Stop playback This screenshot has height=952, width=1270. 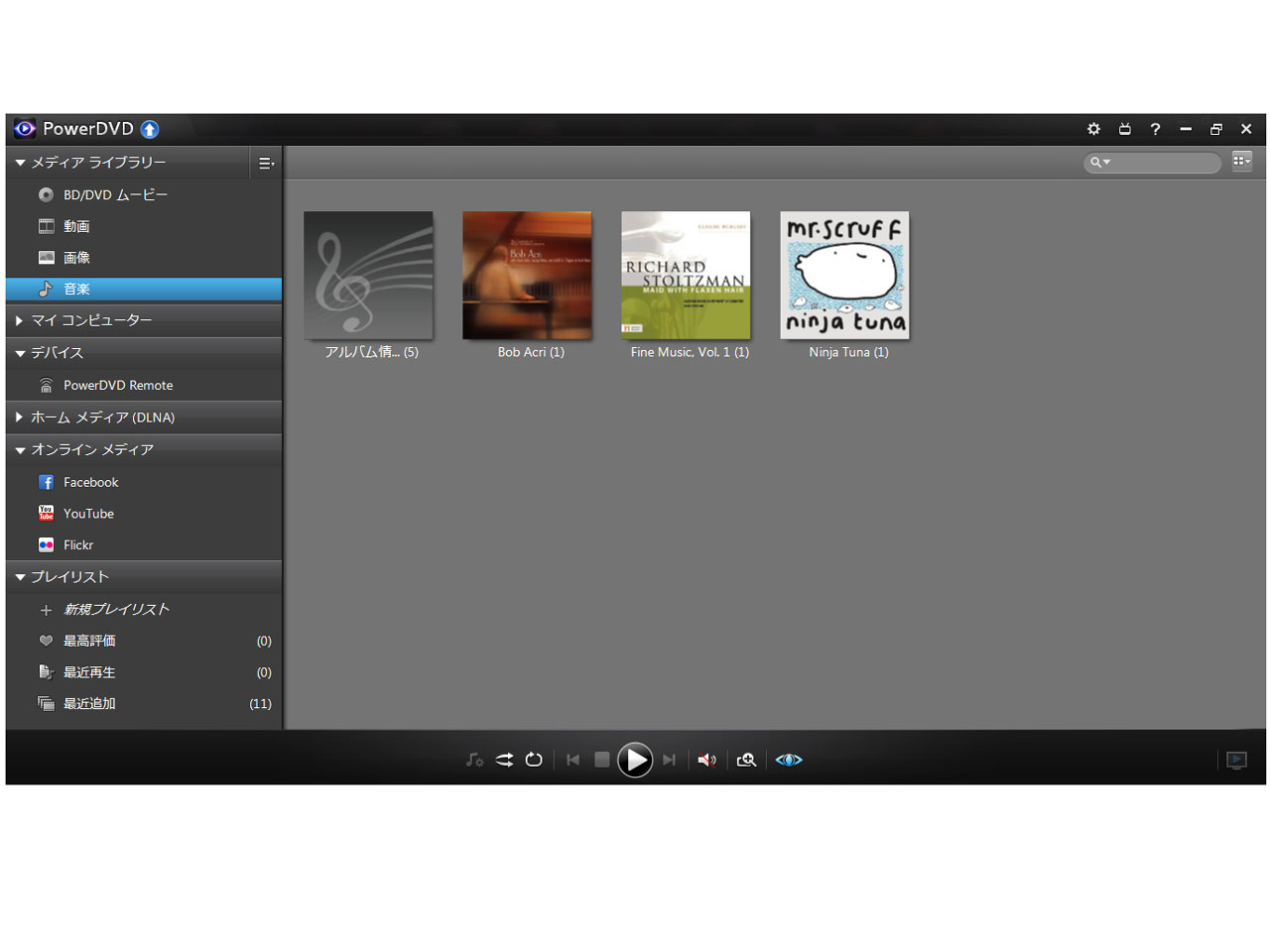click(x=601, y=760)
